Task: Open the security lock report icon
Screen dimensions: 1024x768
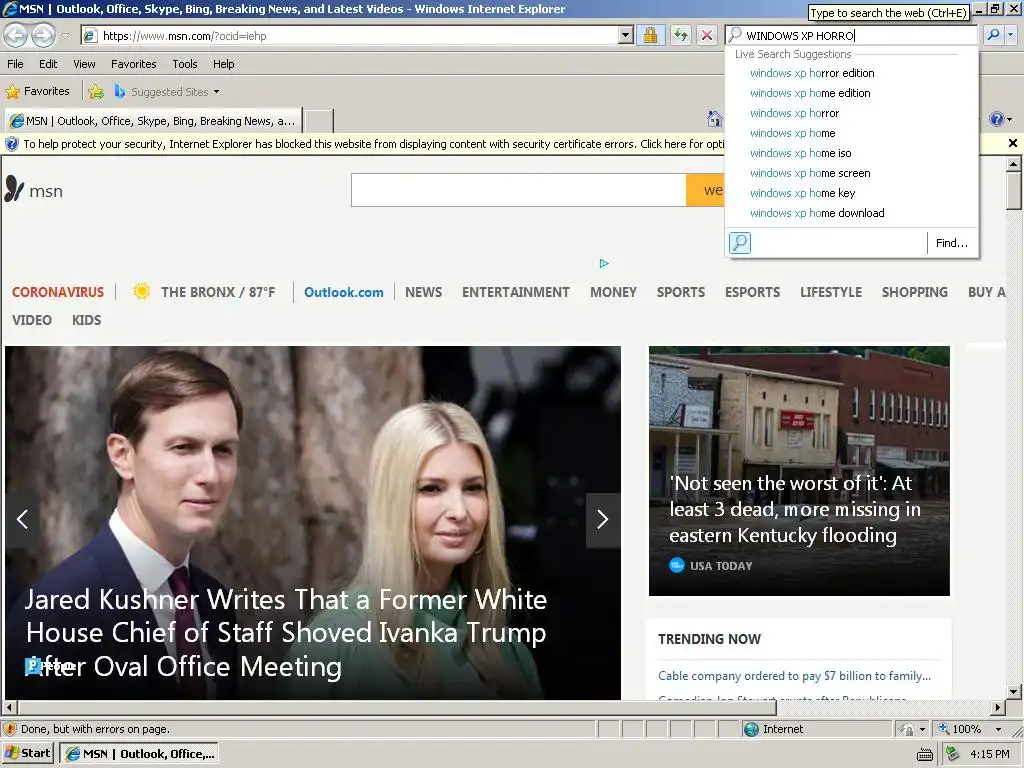Action: (x=650, y=35)
